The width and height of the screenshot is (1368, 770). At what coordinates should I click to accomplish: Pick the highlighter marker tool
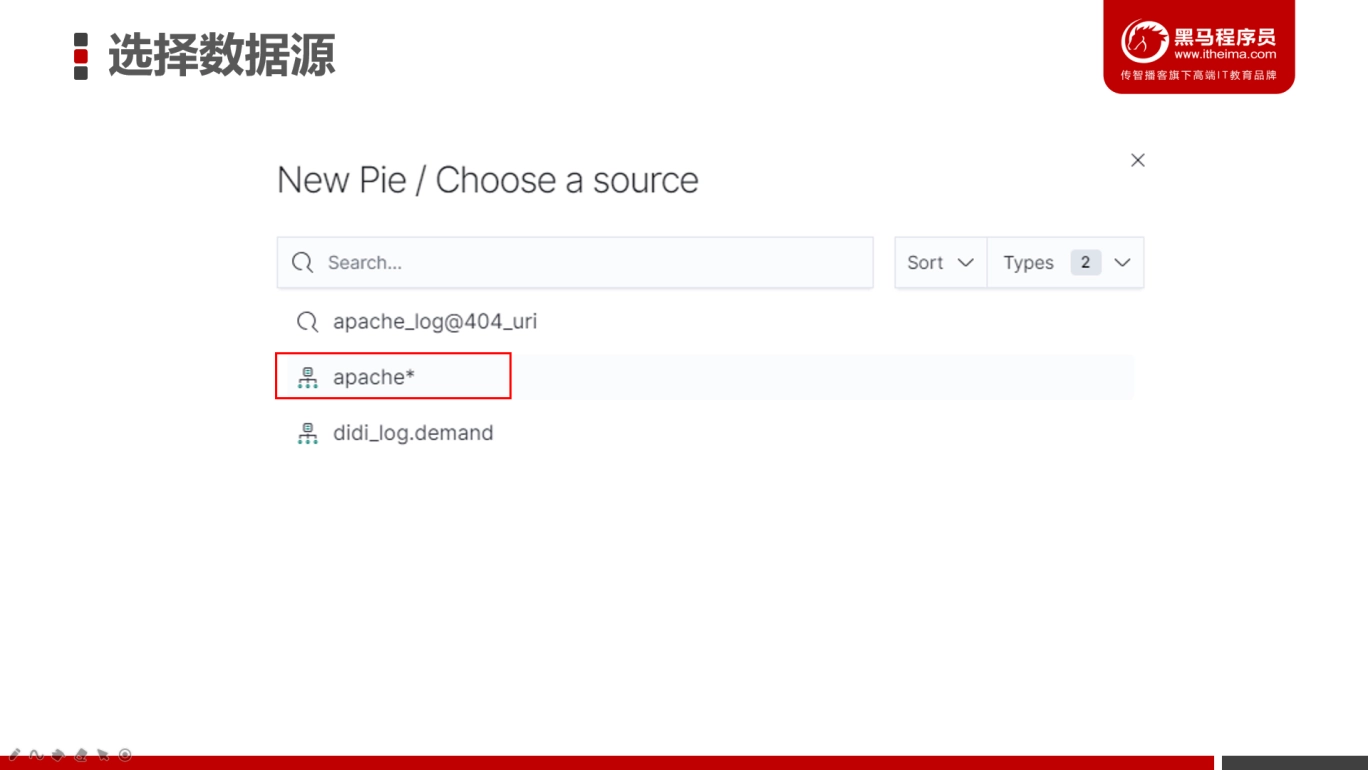click(x=58, y=755)
